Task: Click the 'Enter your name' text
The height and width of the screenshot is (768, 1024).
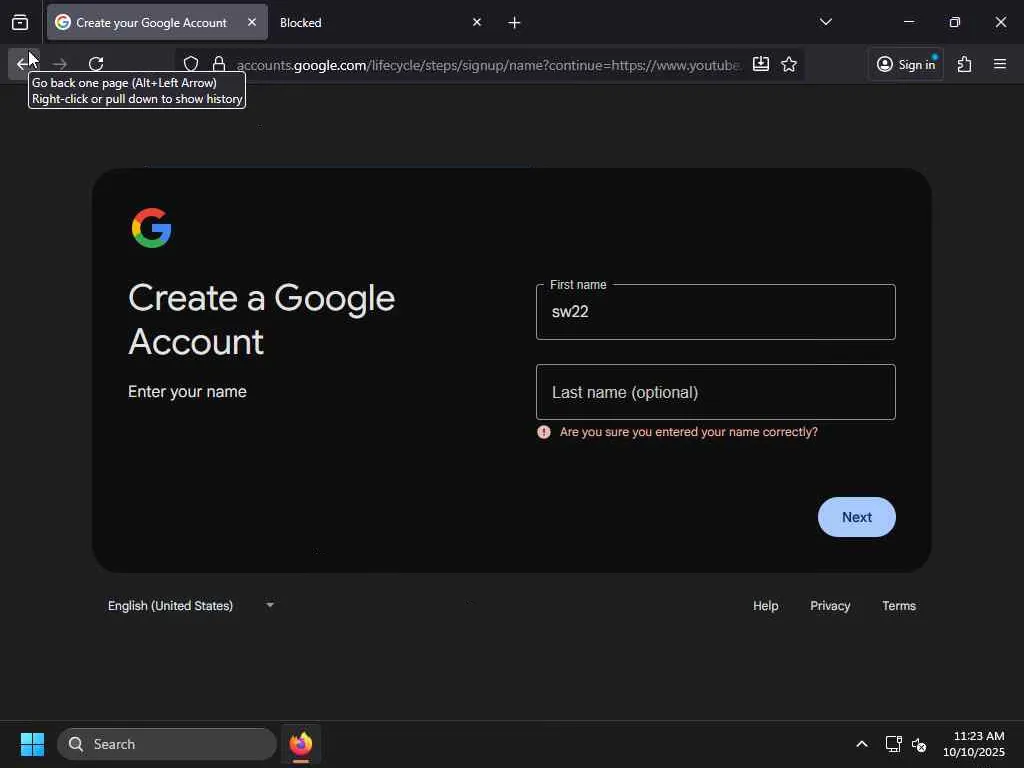Action: pyautogui.click(x=187, y=391)
